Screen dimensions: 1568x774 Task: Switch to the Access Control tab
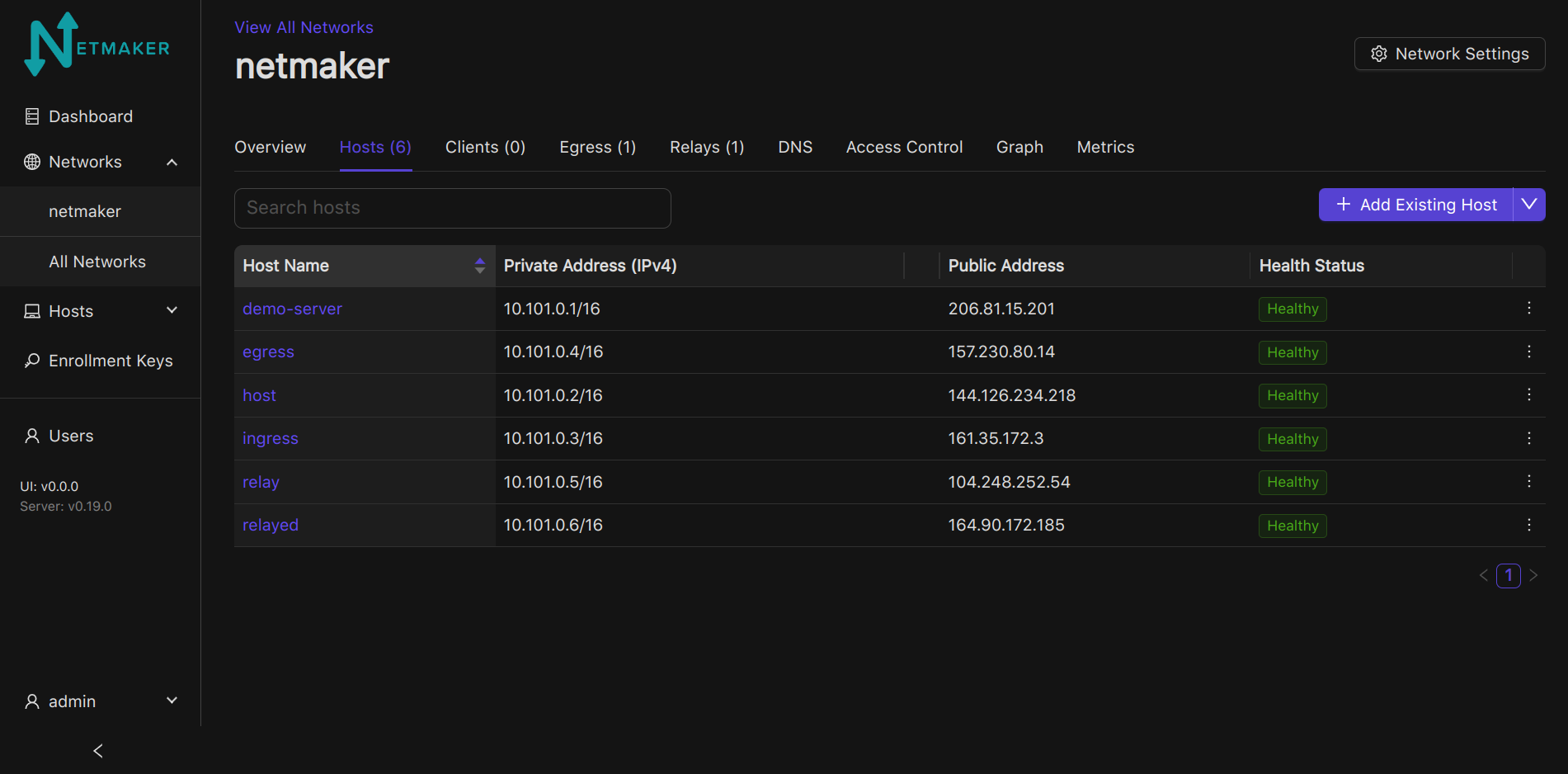click(904, 147)
